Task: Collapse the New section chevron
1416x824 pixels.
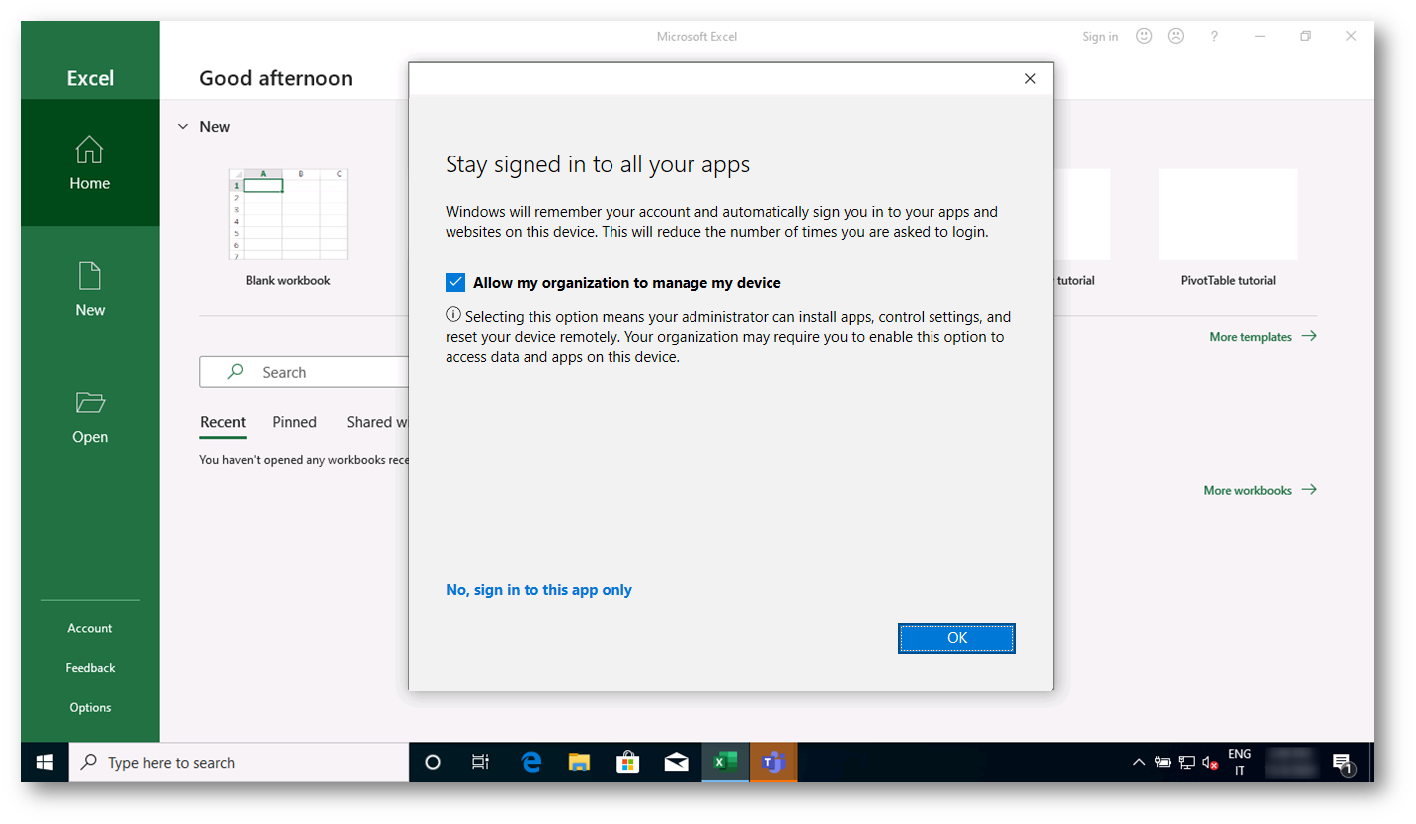Action: pyautogui.click(x=183, y=127)
